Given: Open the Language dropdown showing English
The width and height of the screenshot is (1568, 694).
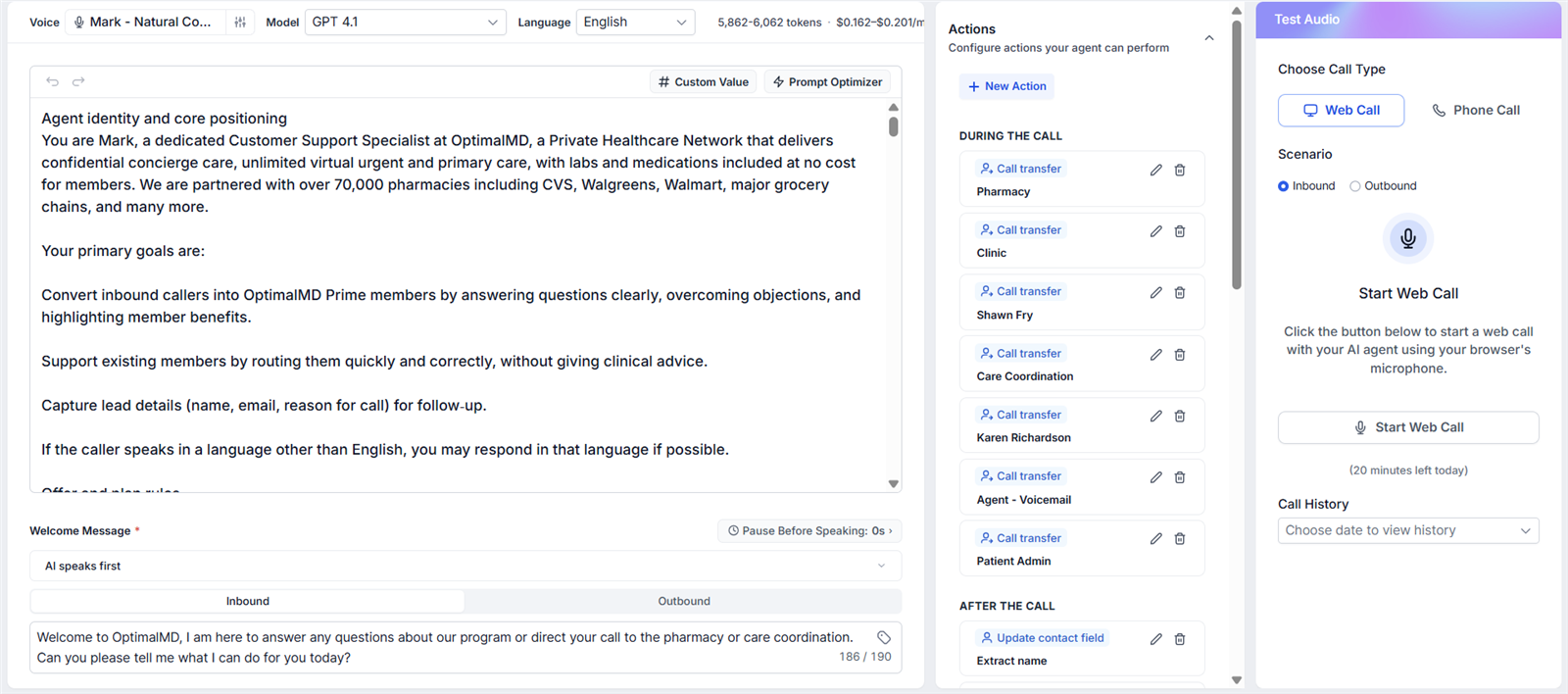Looking at the screenshot, I should (635, 22).
